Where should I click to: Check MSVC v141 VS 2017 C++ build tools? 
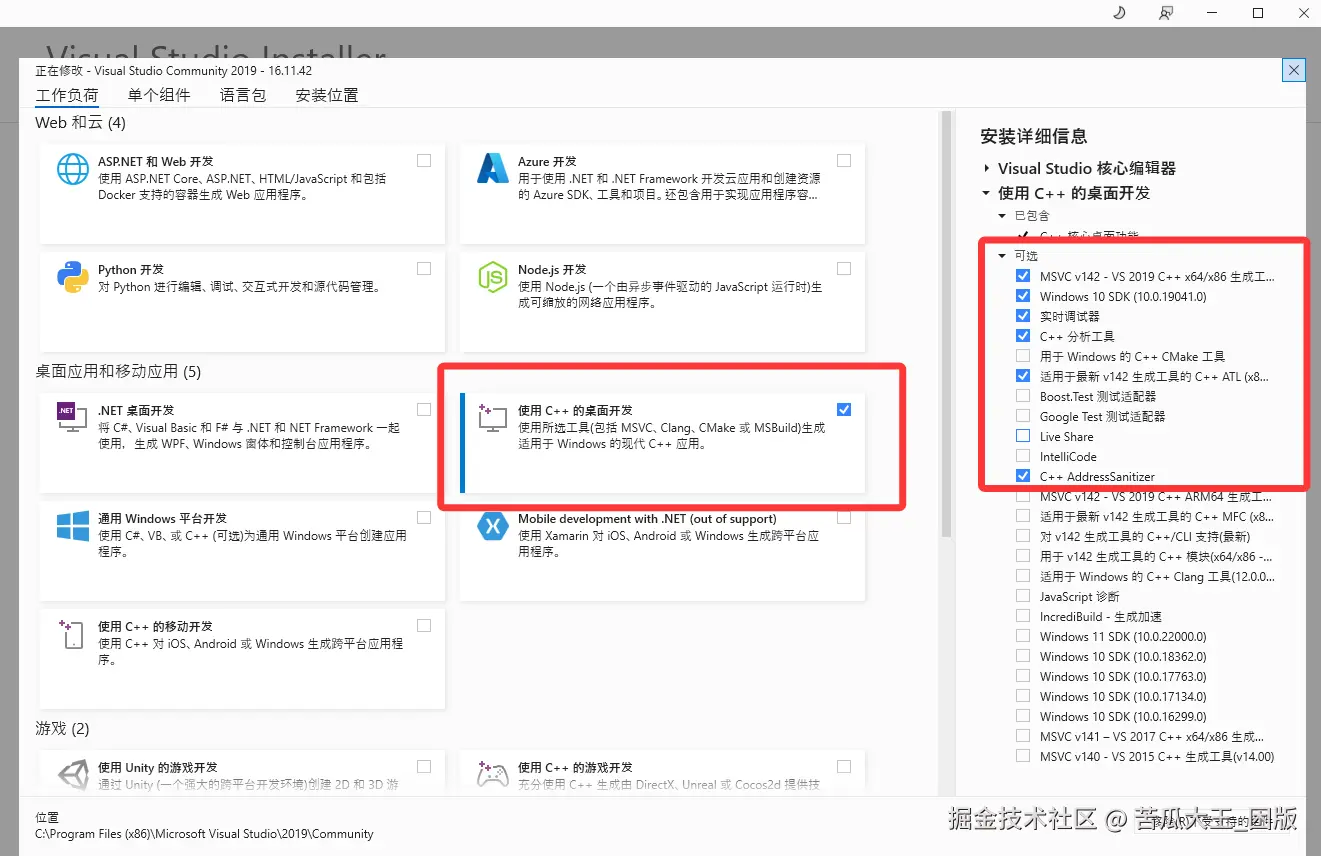[1023, 736]
